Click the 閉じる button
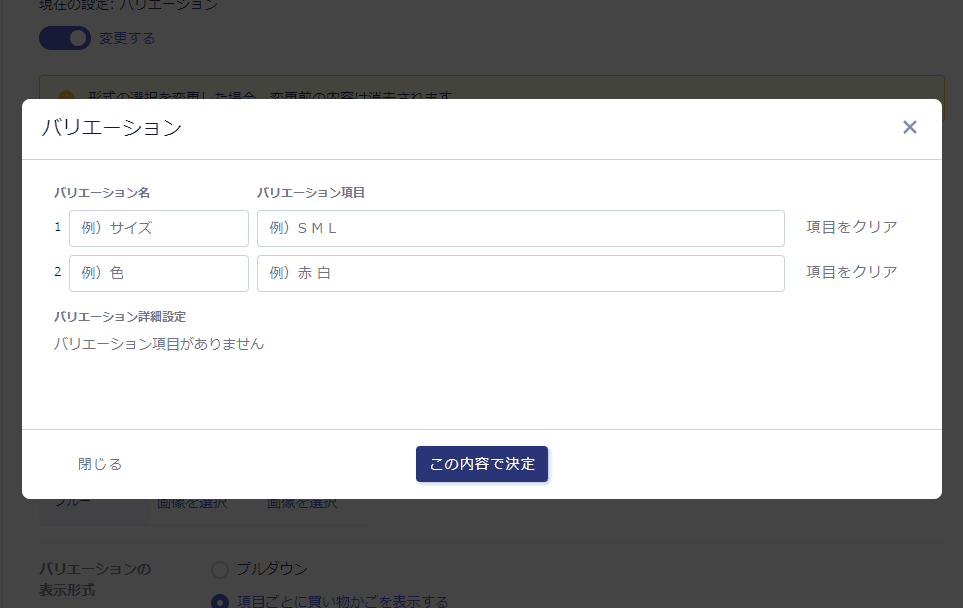The height and width of the screenshot is (608, 963). point(100,464)
